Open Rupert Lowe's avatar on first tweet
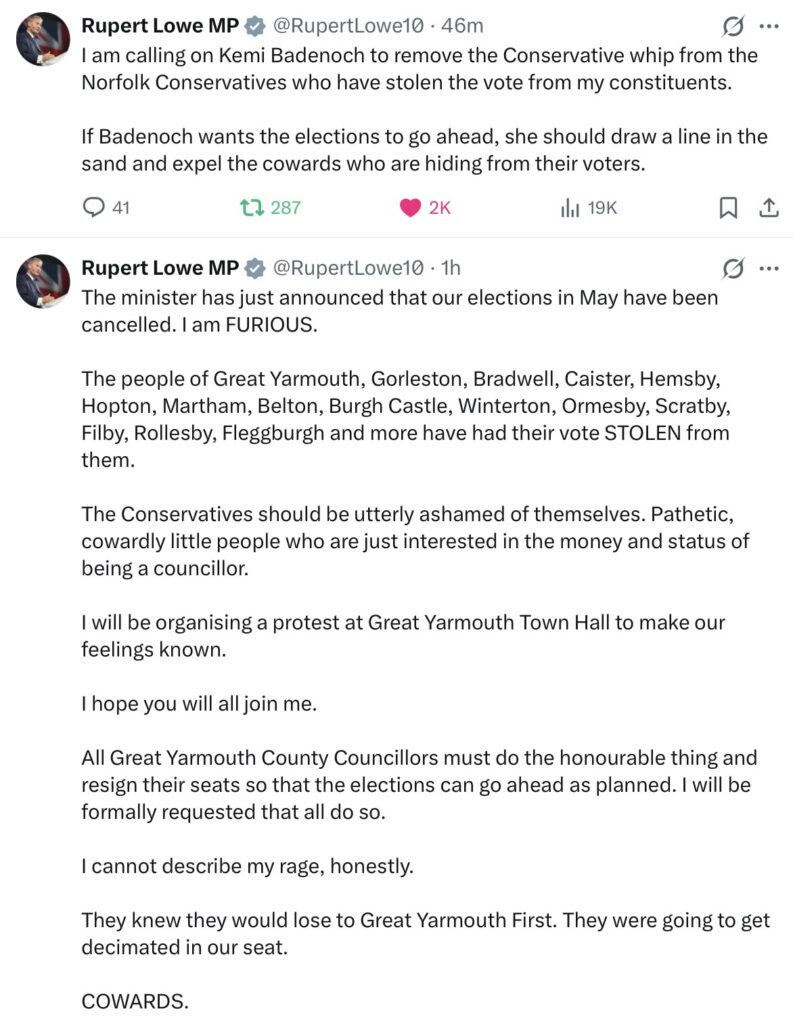Viewport: 793px width, 1024px height. (x=42, y=40)
